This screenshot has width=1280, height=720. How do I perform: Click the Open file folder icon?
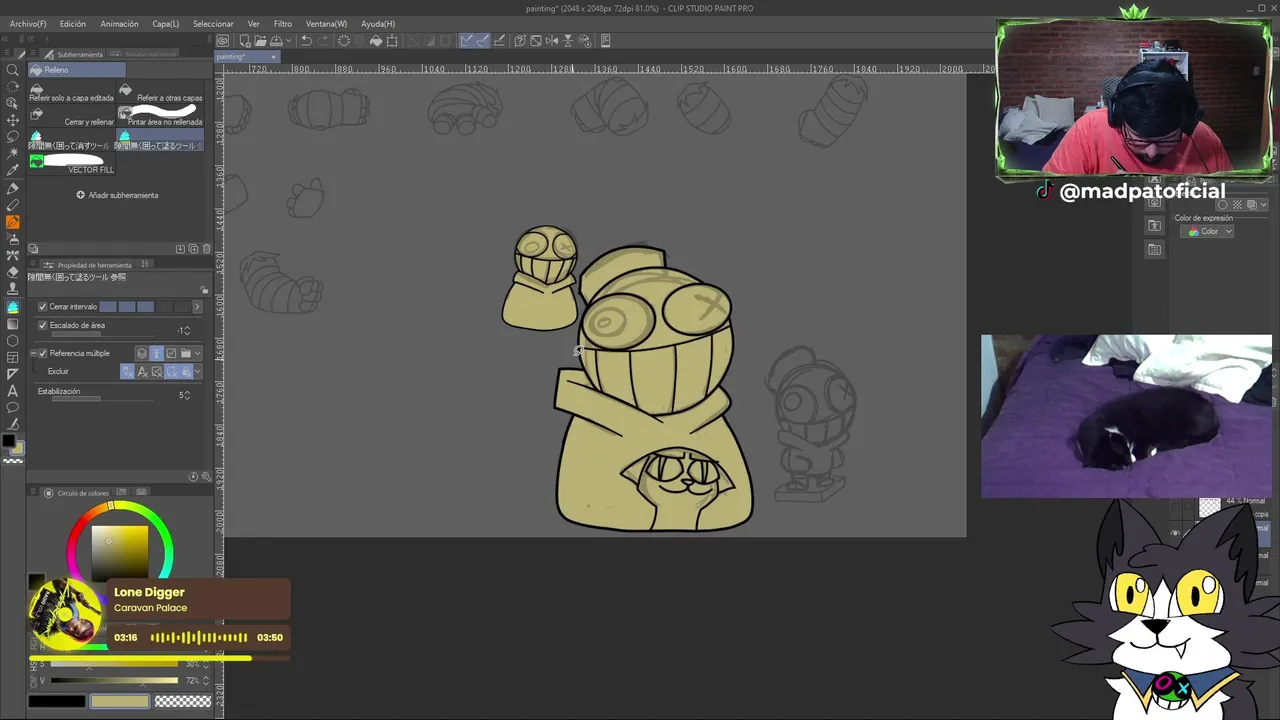260,41
